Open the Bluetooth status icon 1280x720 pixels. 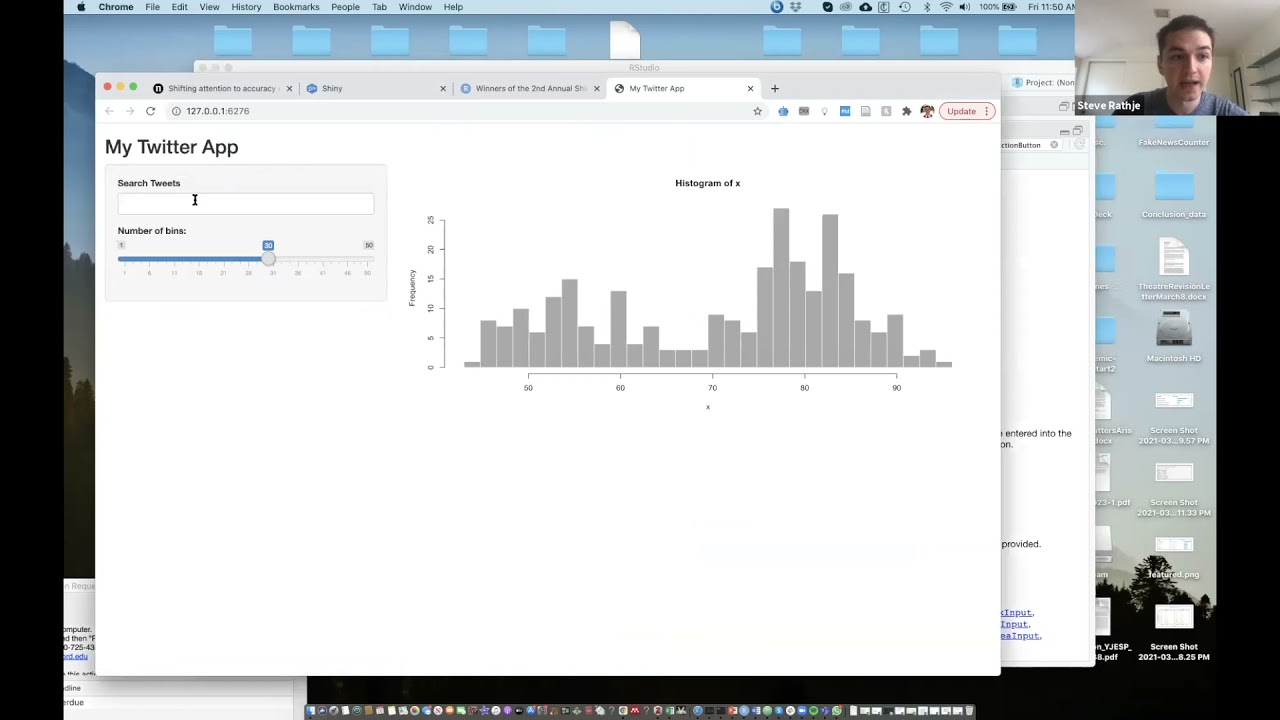tap(926, 7)
